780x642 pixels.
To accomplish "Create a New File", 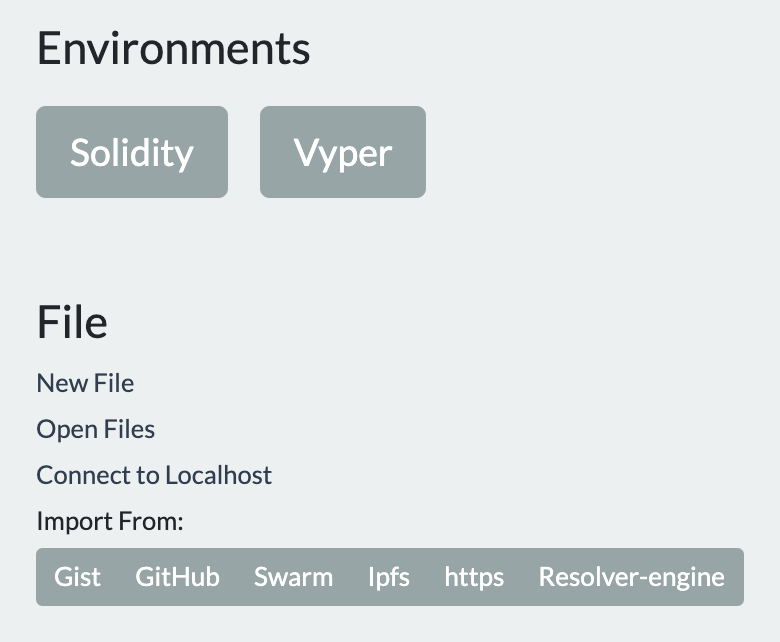I will 85,383.
